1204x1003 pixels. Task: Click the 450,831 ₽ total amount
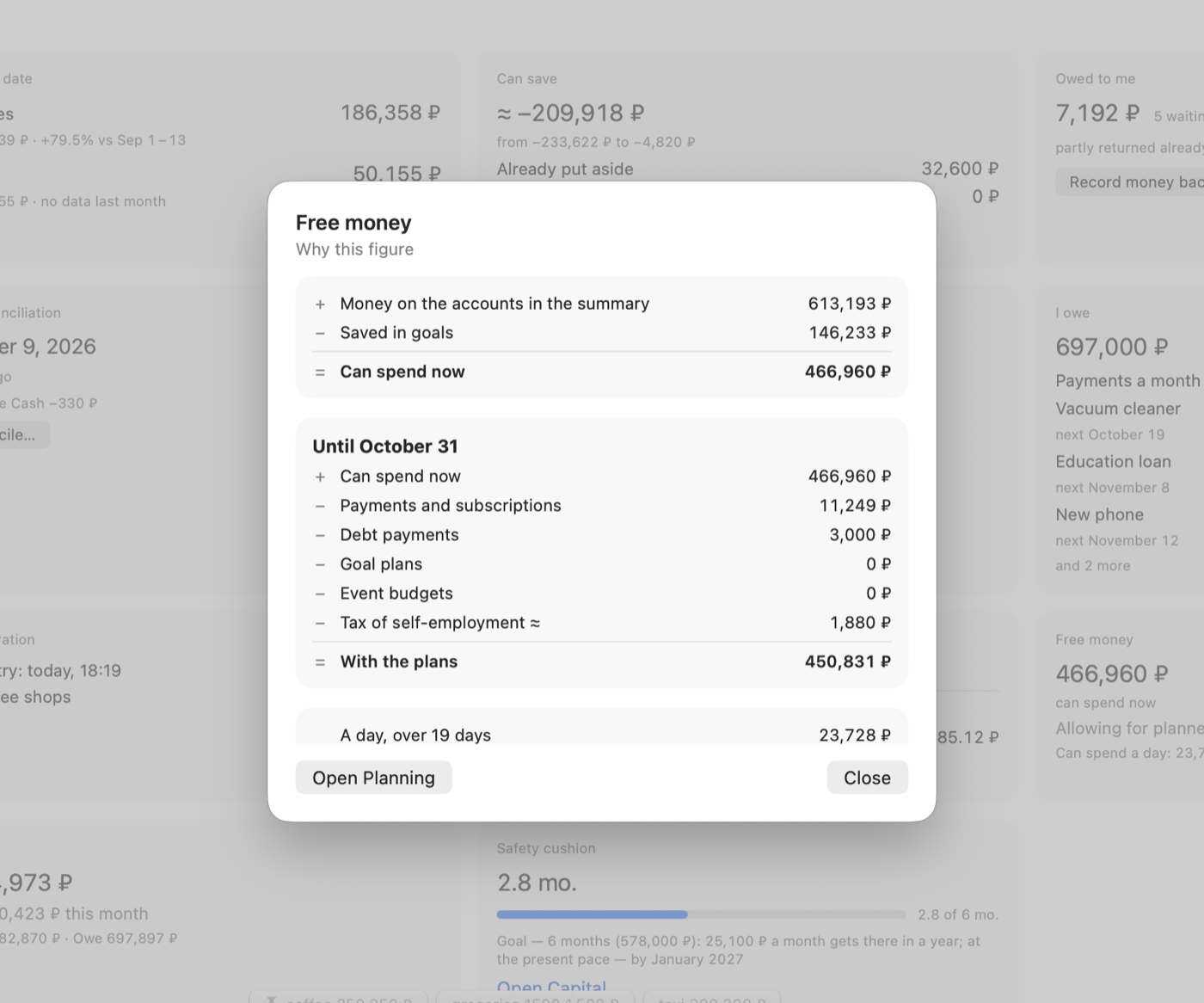click(848, 661)
